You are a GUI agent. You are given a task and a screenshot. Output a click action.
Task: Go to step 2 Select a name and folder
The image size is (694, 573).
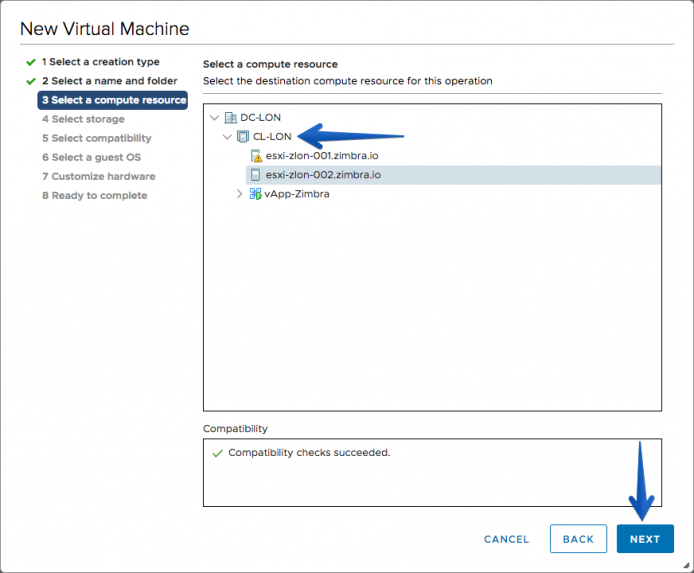[109, 81]
